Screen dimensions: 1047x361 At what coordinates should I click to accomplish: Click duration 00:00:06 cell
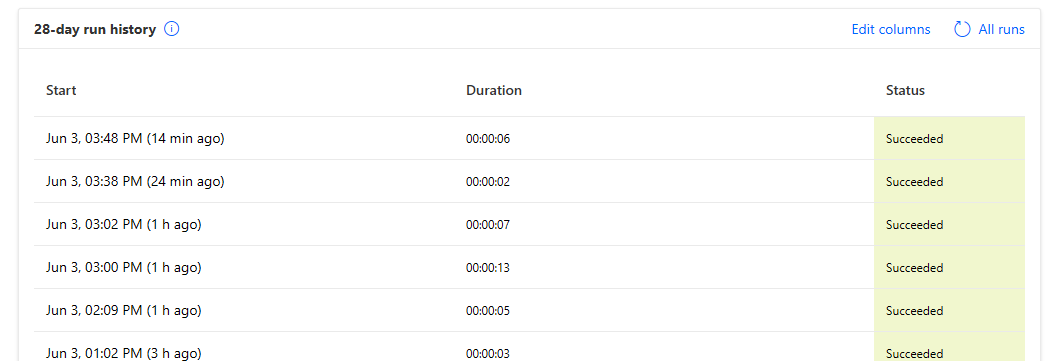[x=487, y=139]
